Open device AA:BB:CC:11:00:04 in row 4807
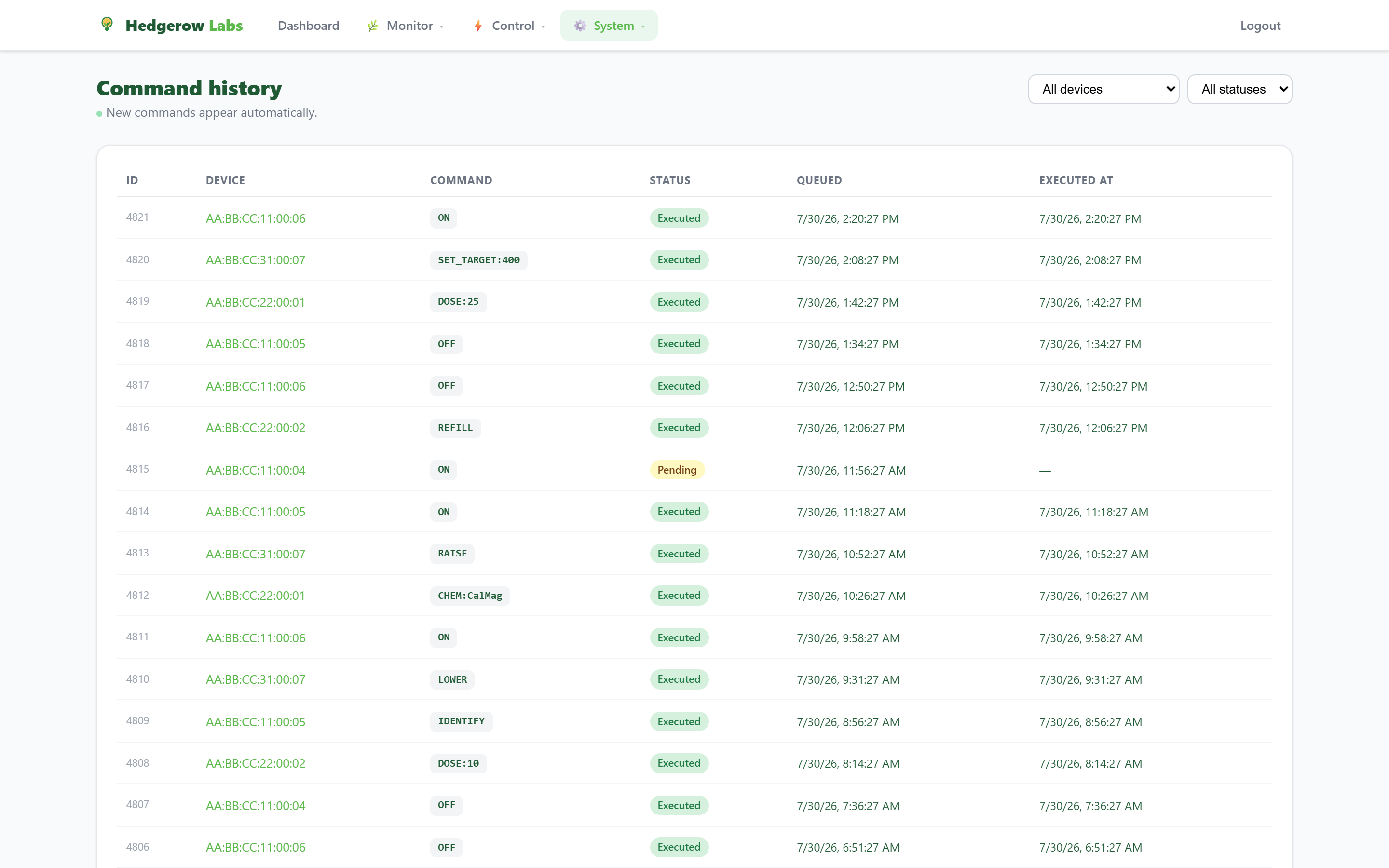The width and height of the screenshot is (1389, 868). [256, 805]
